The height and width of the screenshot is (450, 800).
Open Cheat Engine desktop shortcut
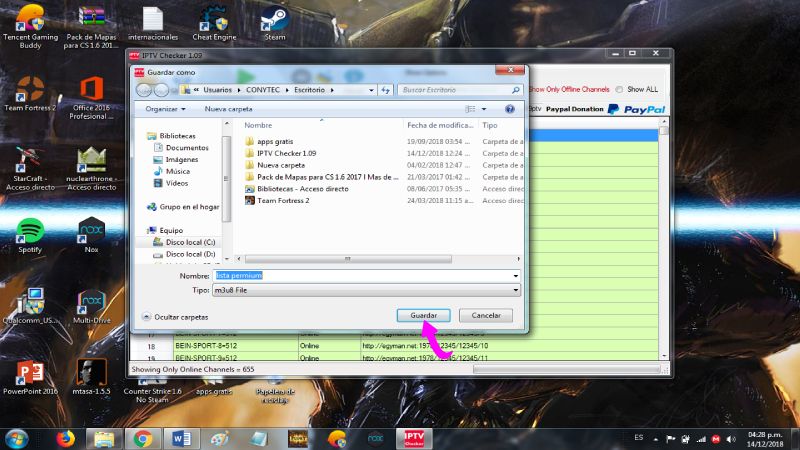tap(214, 24)
